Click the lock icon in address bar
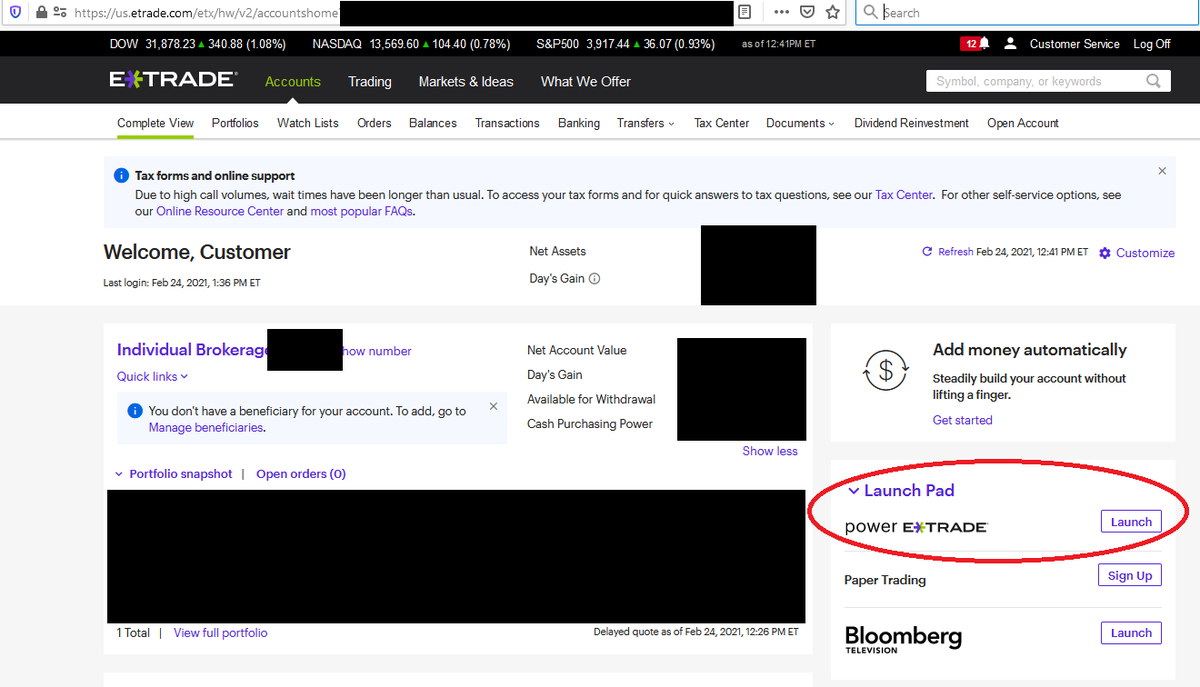The height and width of the screenshot is (687, 1200). [x=41, y=12]
